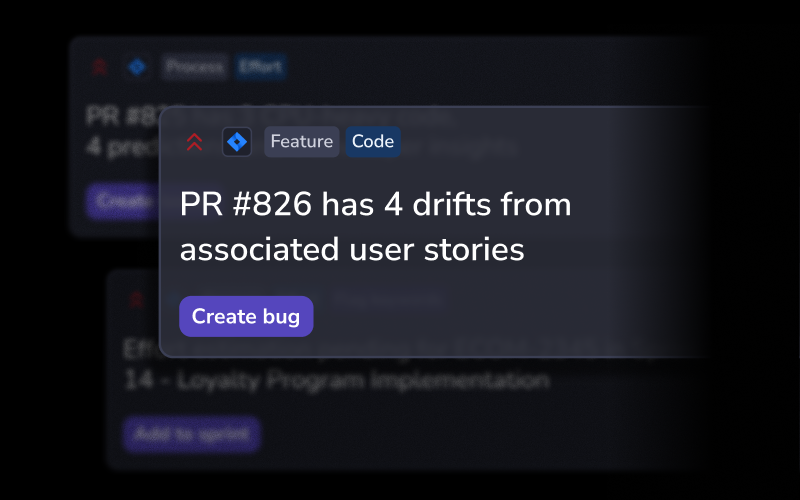Image resolution: width=800 pixels, height=500 pixels.
Task: Select the Code tag
Action: click(x=373, y=141)
